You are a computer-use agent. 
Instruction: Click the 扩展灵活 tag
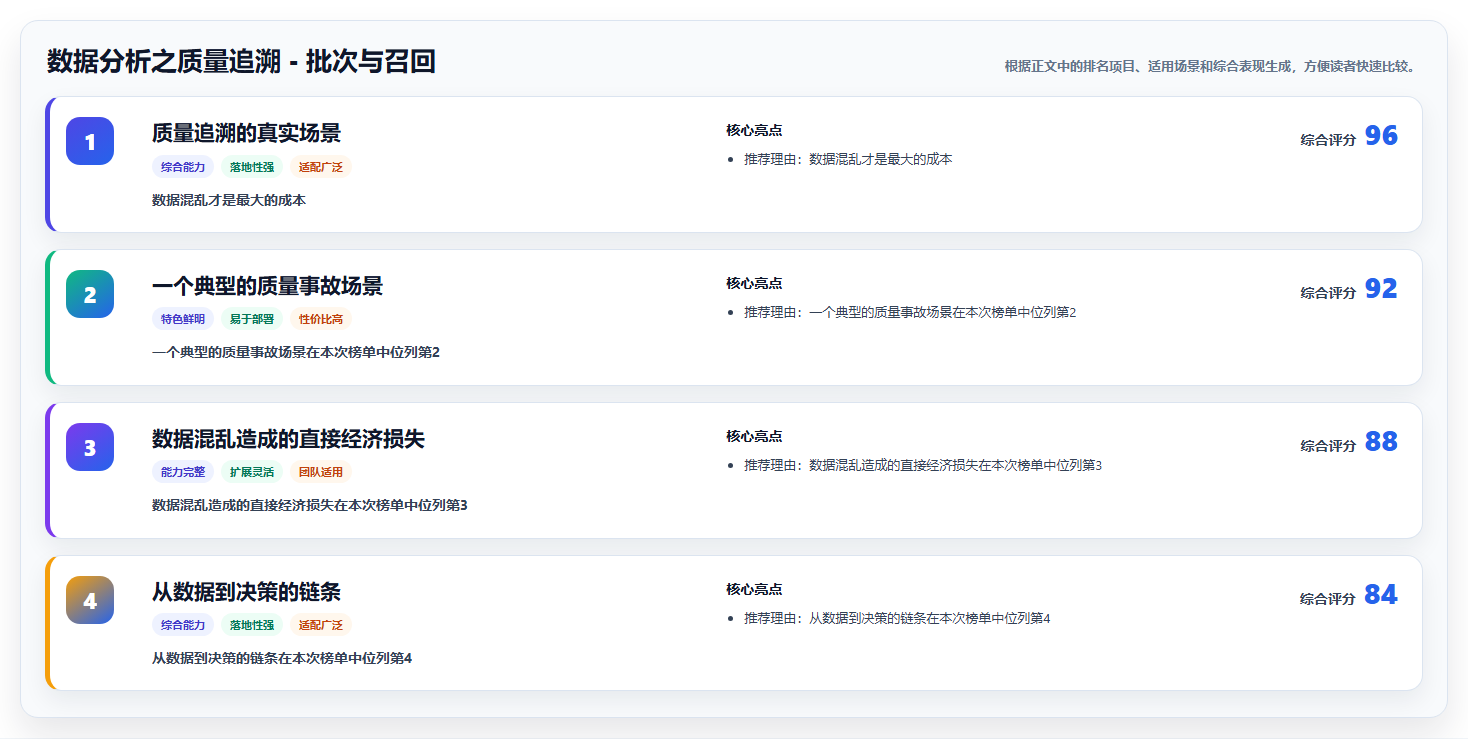coord(252,472)
